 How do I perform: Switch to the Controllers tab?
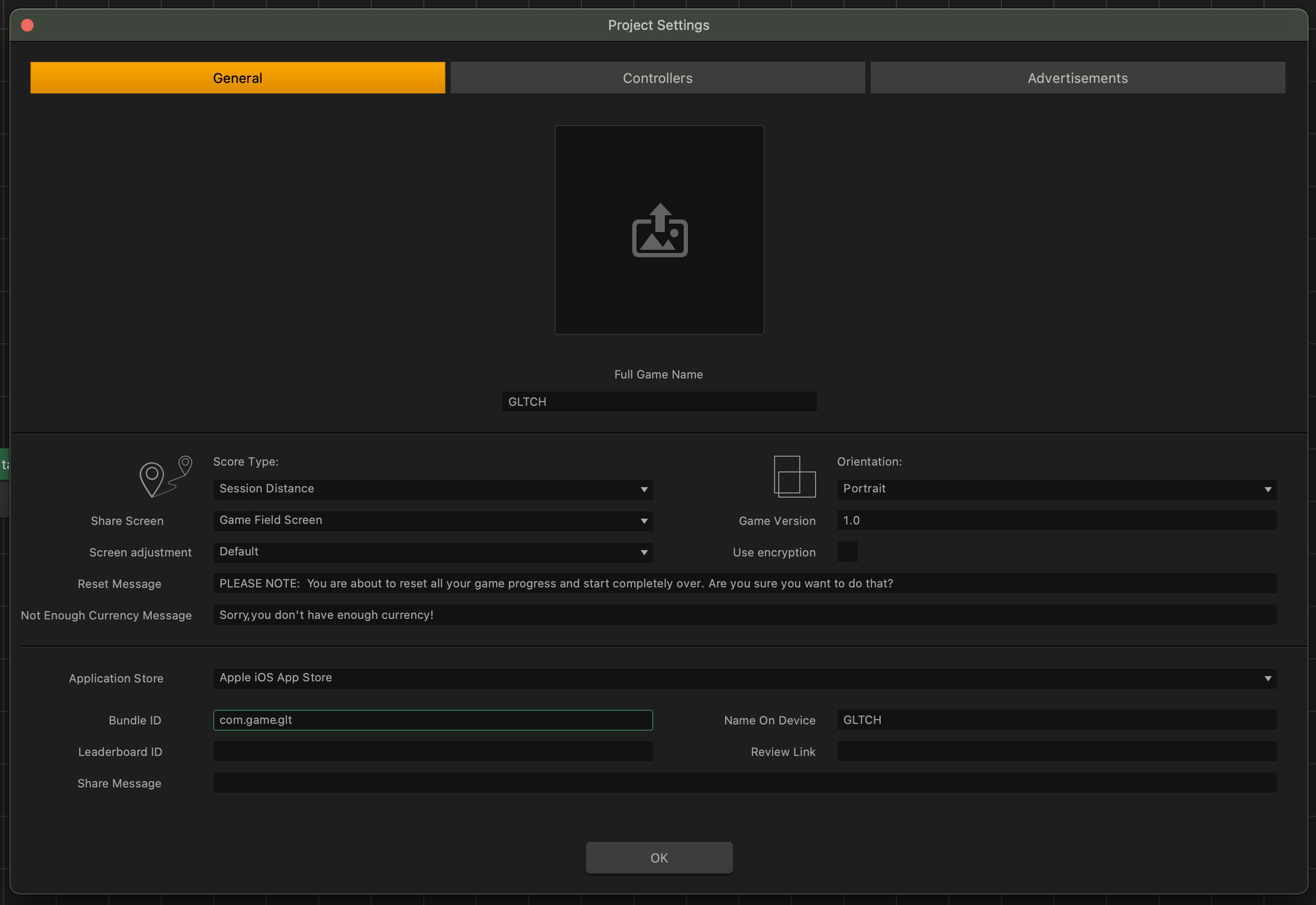657,78
